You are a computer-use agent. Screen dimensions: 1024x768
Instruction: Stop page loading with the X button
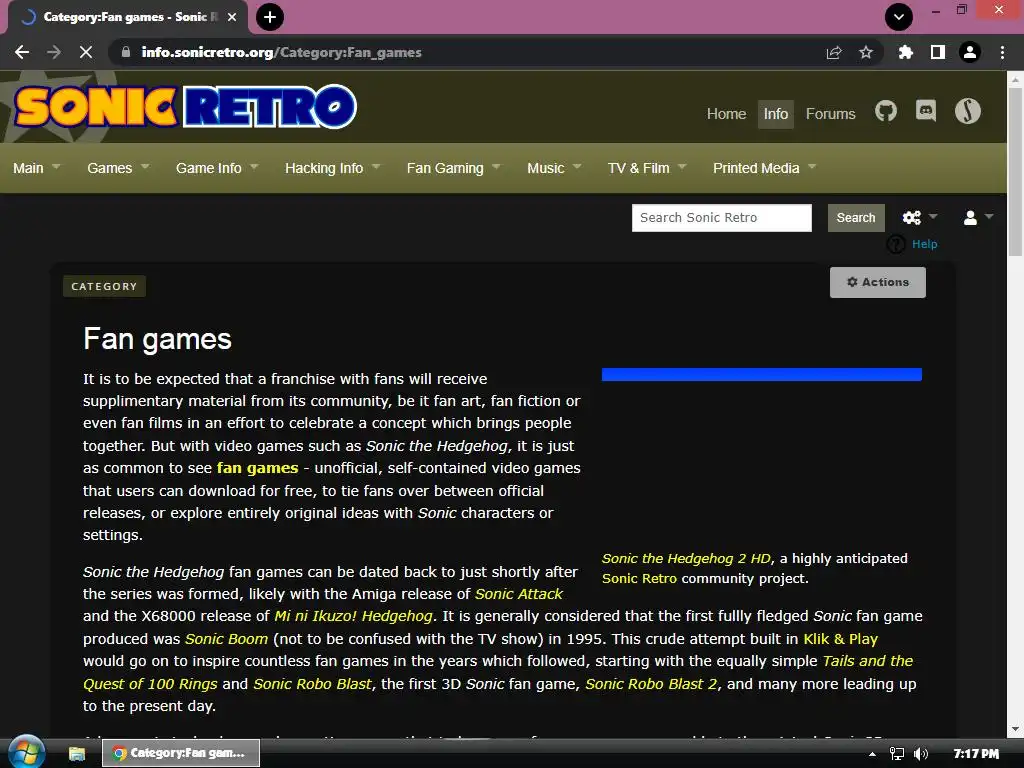point(86,52)
